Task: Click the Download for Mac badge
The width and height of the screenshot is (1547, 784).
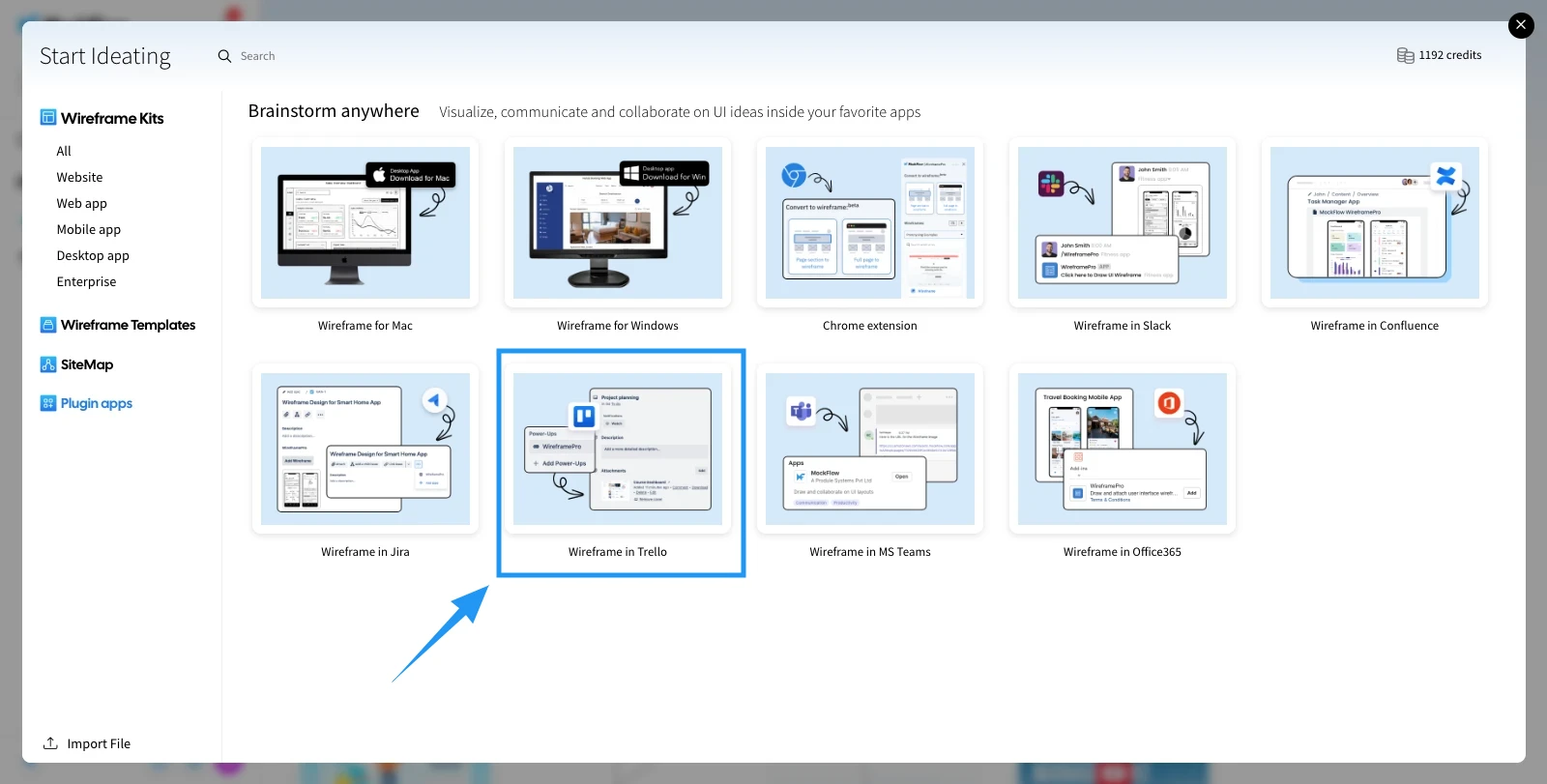Action: pos(410,175)
